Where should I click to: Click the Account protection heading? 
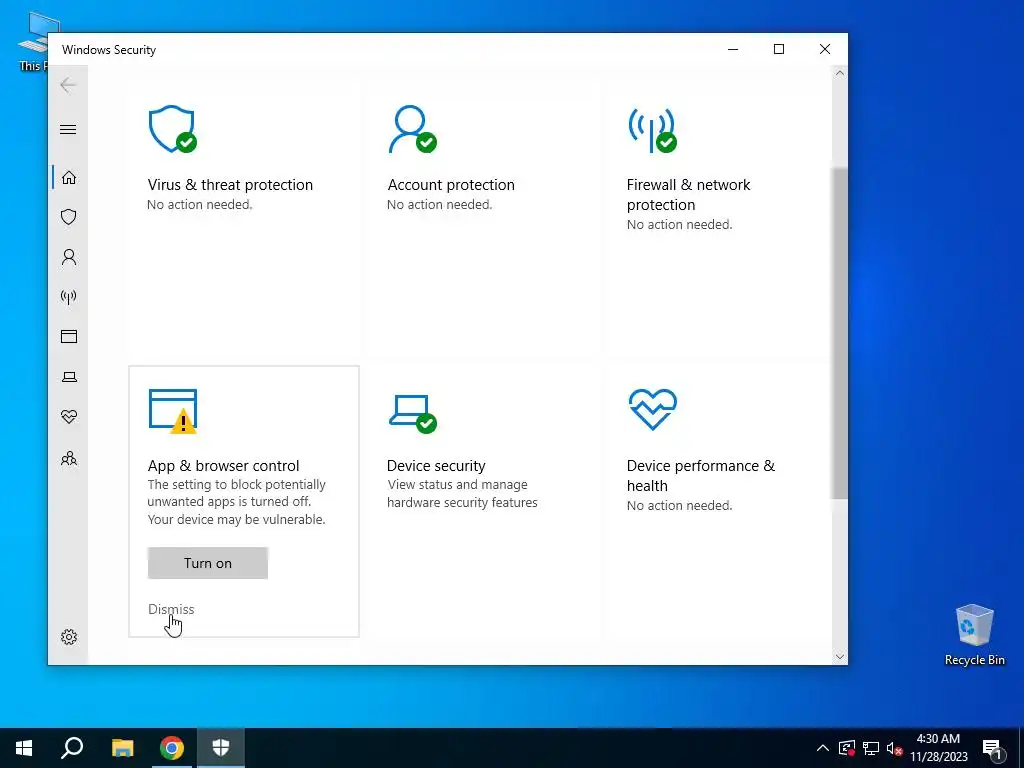point(451,185)
